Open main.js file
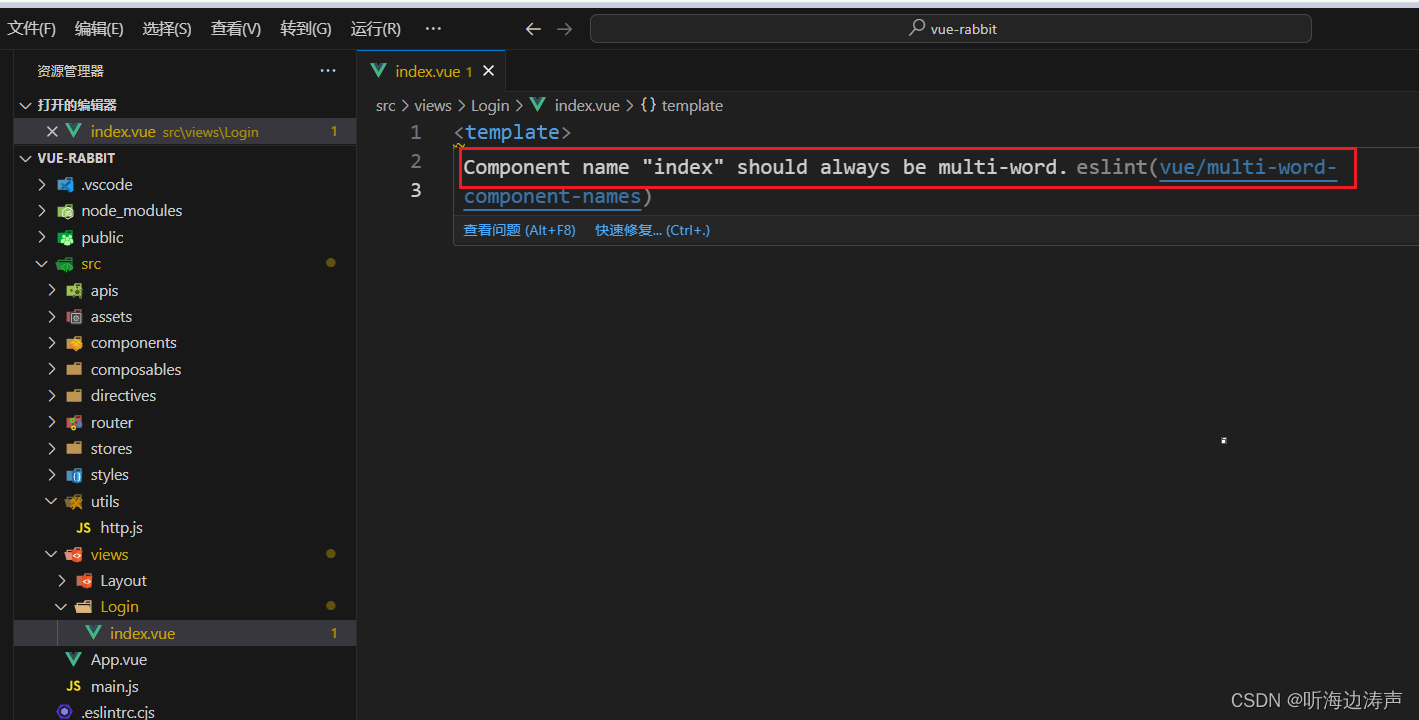Screen dimensions: 1419x720 tap(115, 687)
